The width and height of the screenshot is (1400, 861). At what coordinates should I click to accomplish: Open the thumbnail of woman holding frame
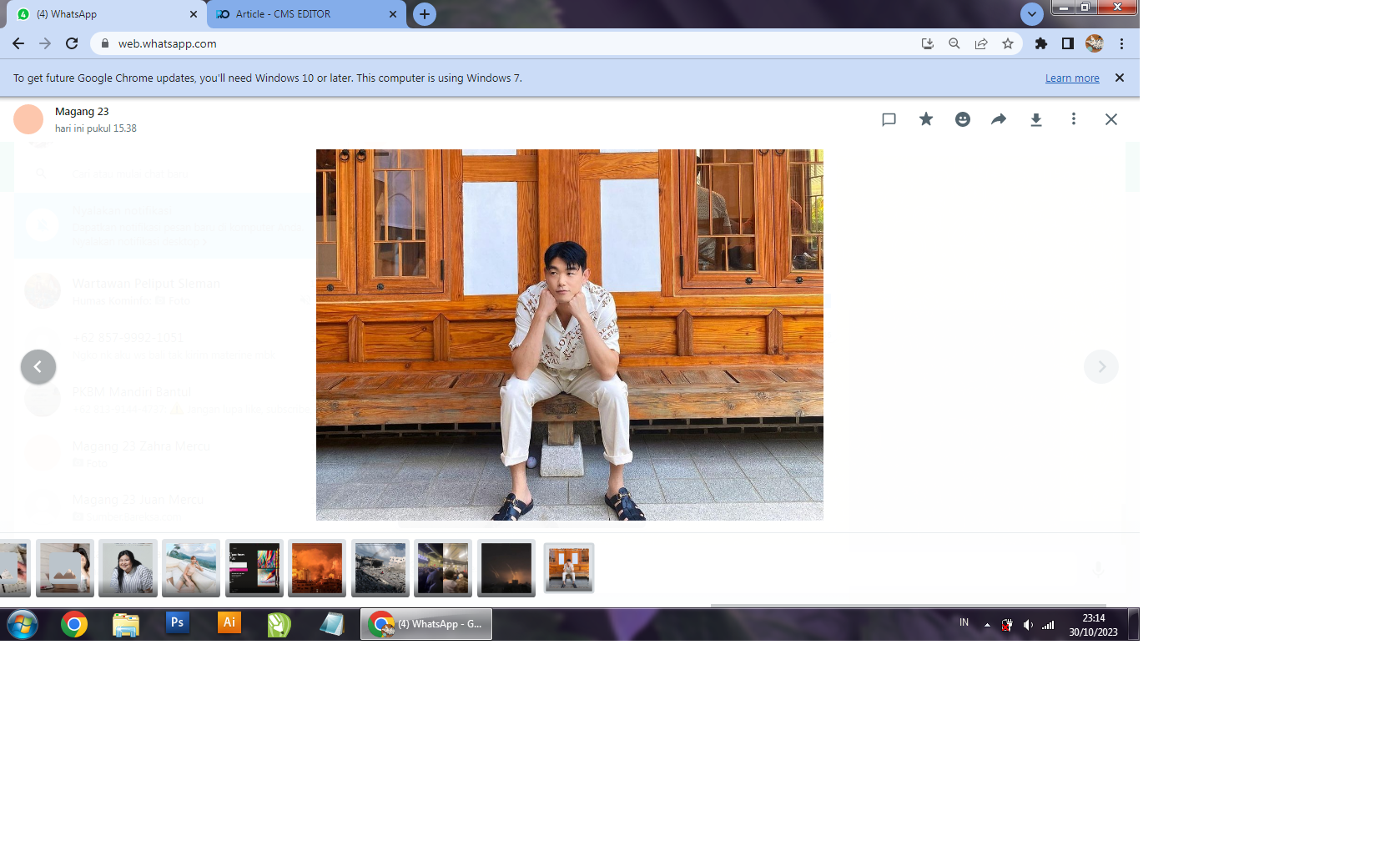[65, 568]
